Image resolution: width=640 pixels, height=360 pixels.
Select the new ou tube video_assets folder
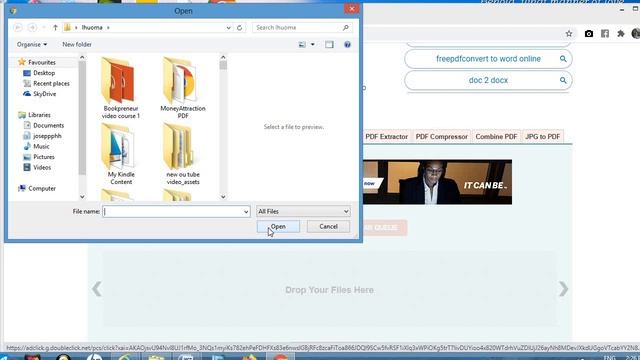click(x=183, y=154)
